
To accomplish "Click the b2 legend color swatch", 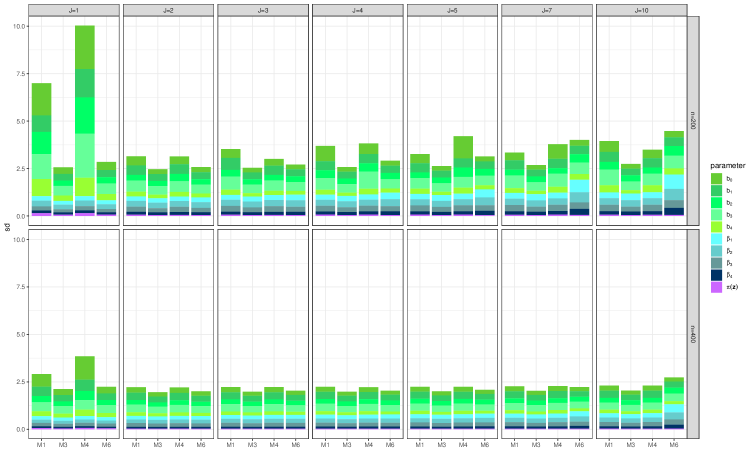I will coord(717,203).
